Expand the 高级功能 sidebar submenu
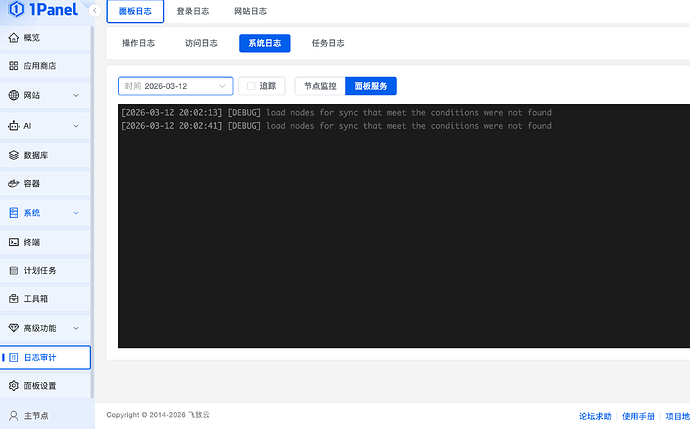The height and width of the screenshot is (429, 690). [x=76, y=328]
